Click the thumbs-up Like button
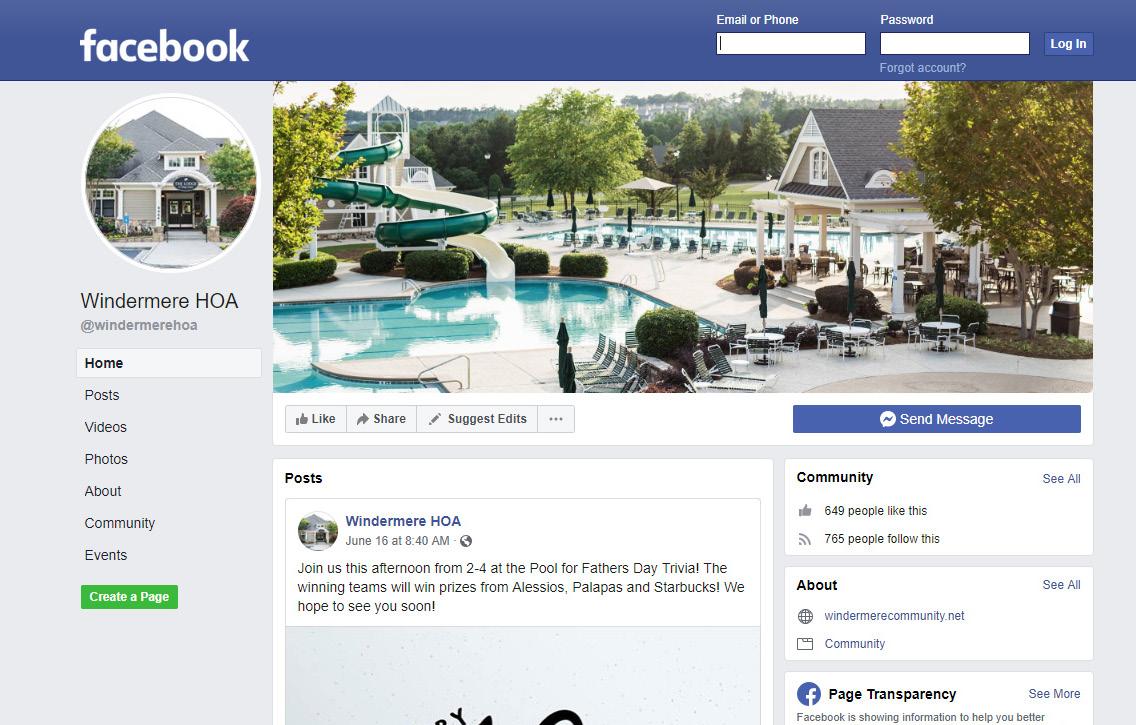 point(316,419)
